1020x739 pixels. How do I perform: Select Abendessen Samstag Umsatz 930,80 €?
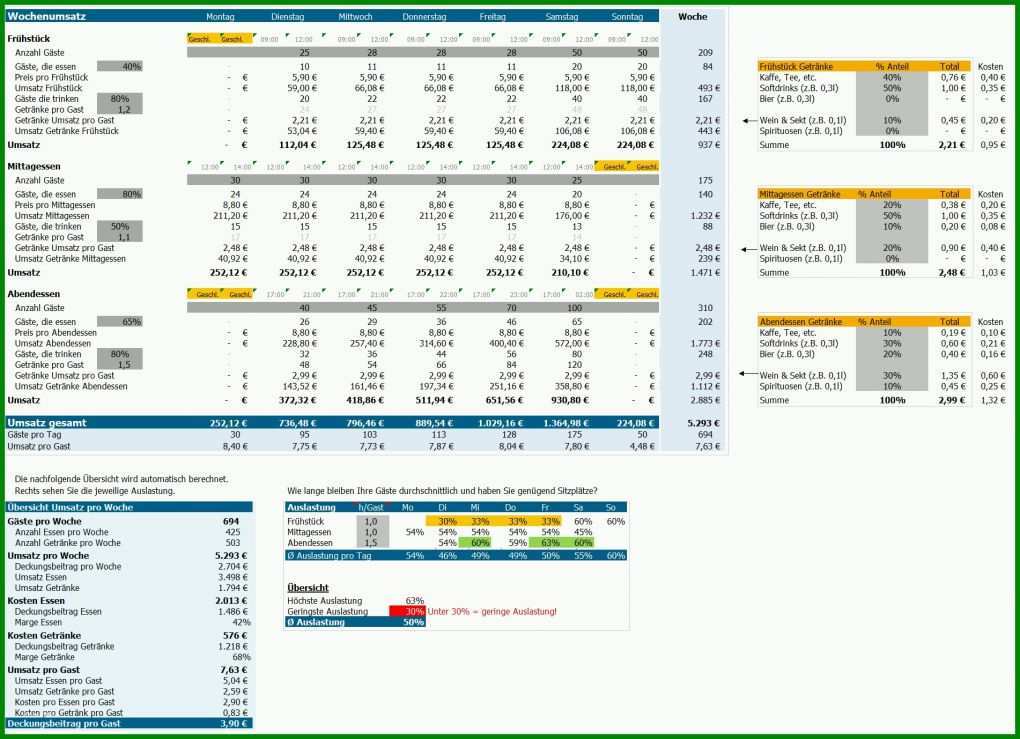tap(570, 399)
